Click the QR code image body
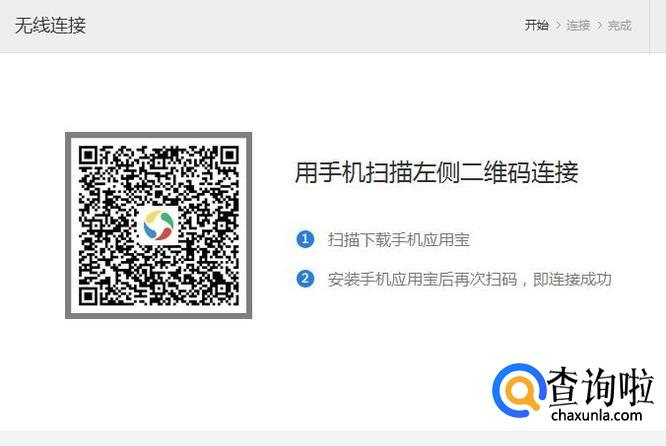 158,226
